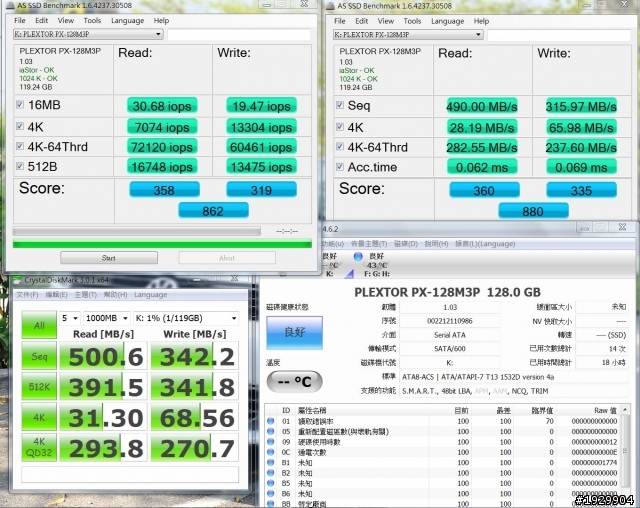Open drive selector dropdown in left AS SSD window
Screen dimensions: 640x508
88,34
